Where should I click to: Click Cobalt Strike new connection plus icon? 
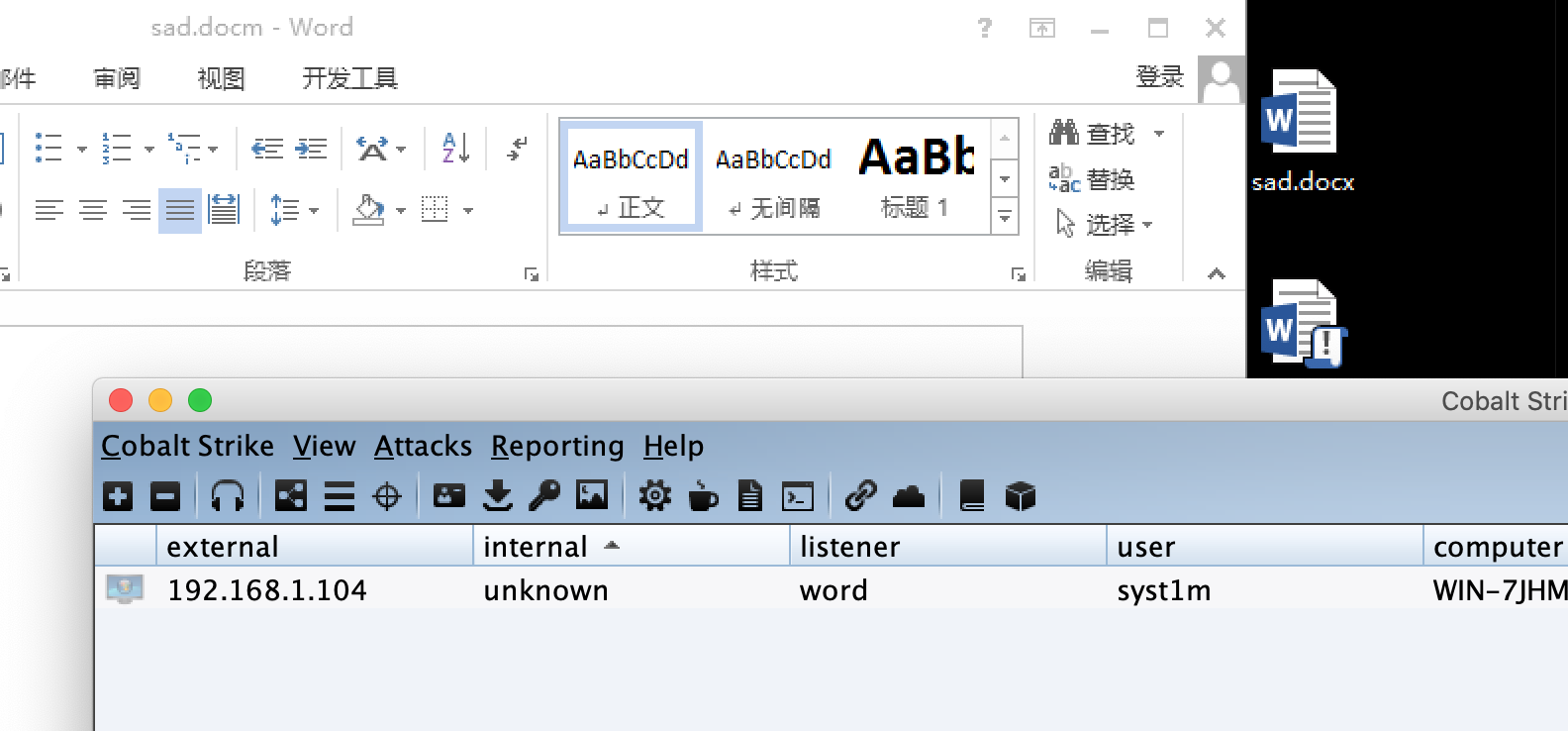(x=118, y=495)
